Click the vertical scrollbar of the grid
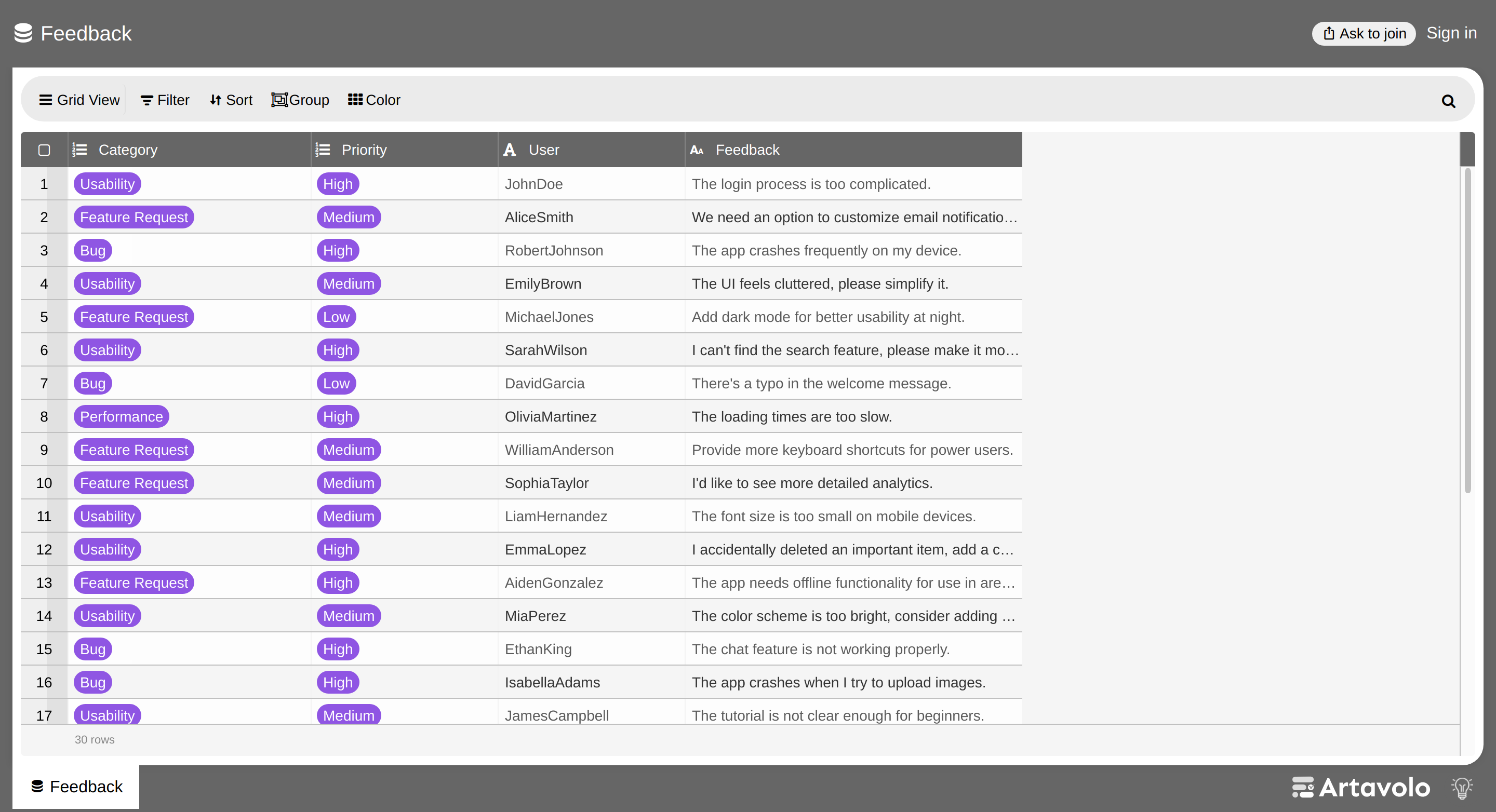Screen dimensions: 1496x812 click(1467, 330)
